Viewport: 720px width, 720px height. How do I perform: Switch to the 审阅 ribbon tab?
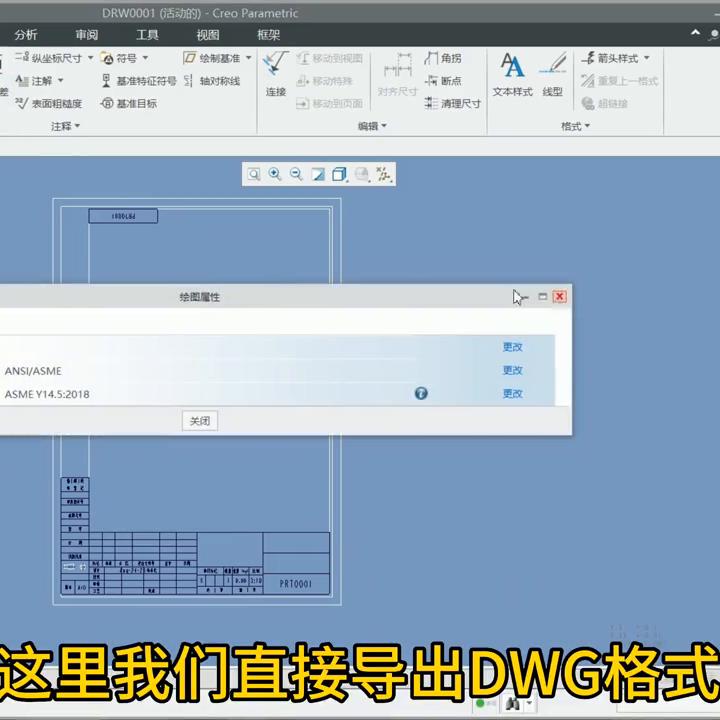click(x=86, y=35)
